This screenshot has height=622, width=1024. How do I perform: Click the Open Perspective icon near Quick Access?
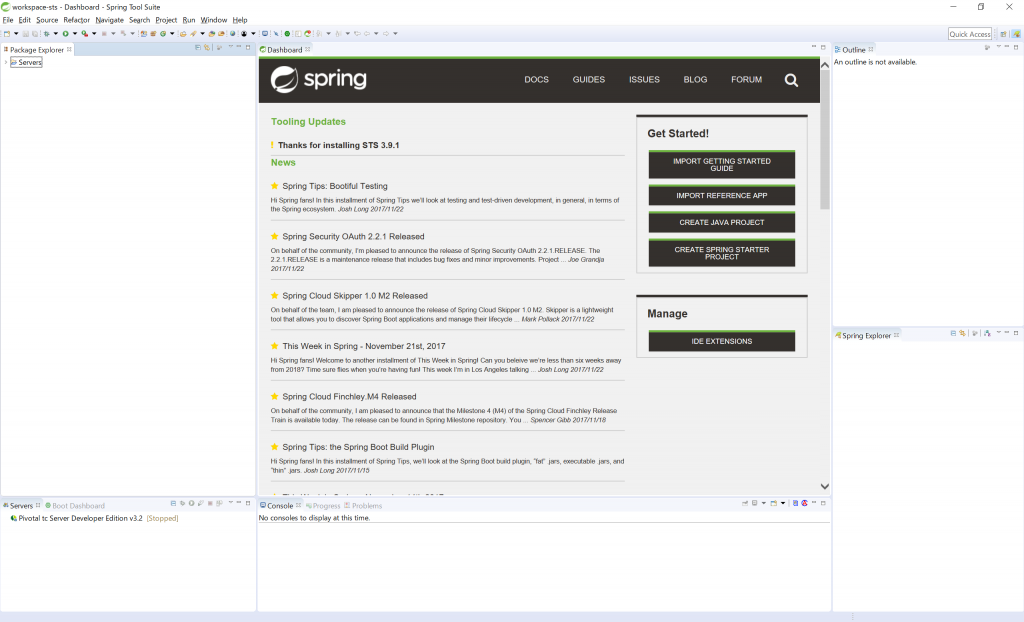tap(1003, 34)
